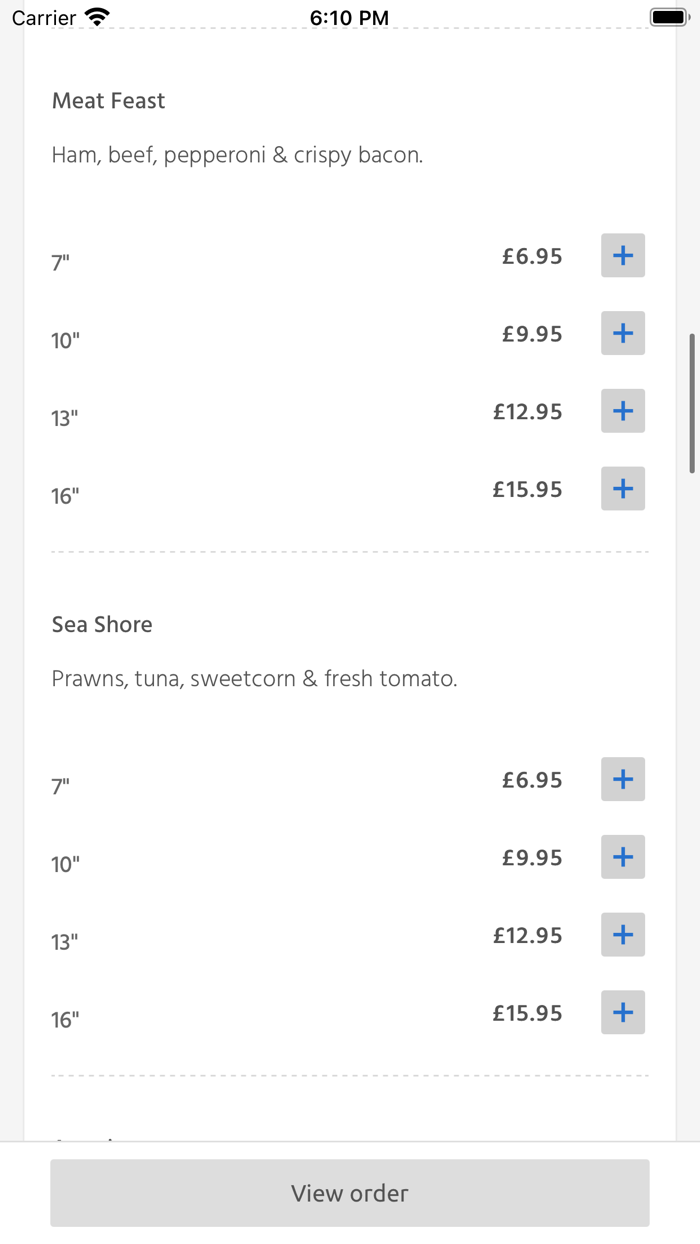Select the £12.95 Sea Shore price

[527, 936]
